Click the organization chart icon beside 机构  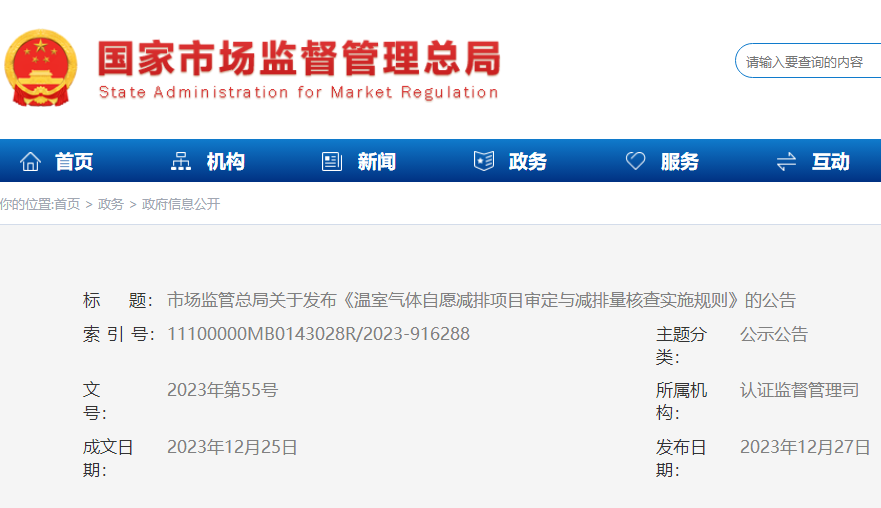click(181, 162)
